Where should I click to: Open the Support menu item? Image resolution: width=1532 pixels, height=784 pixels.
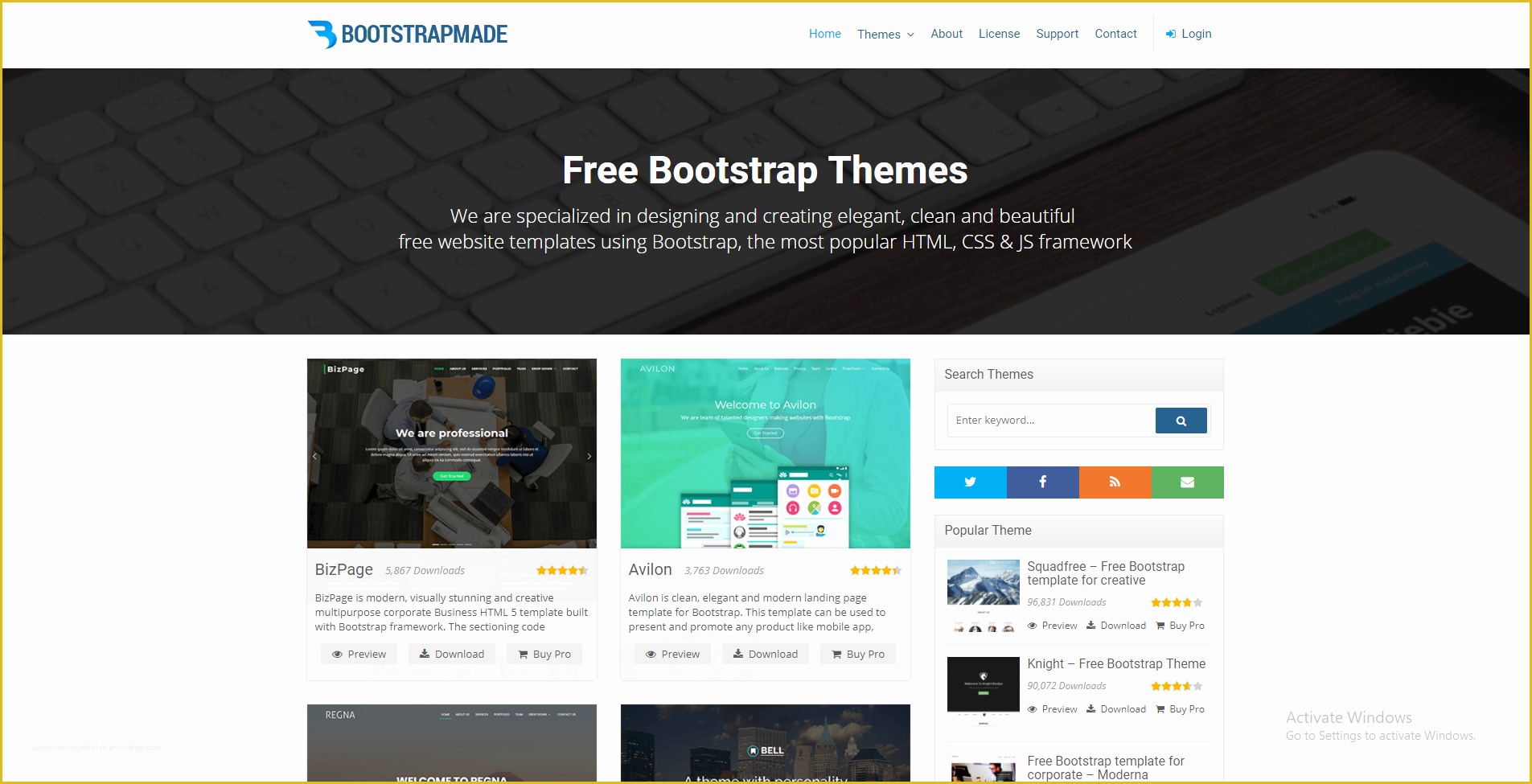1057,34
